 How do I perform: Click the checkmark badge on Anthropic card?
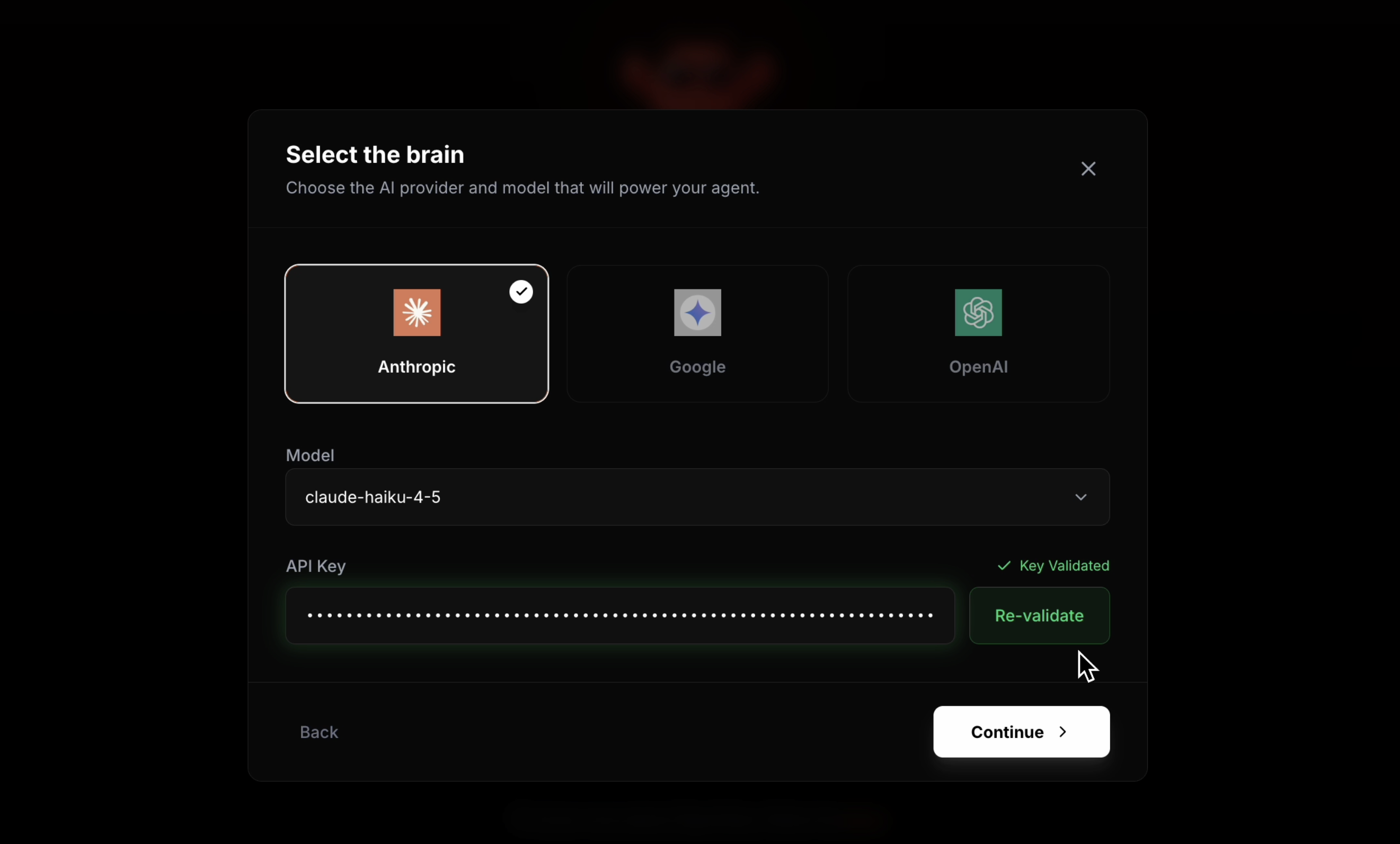(x=520, y=291)
